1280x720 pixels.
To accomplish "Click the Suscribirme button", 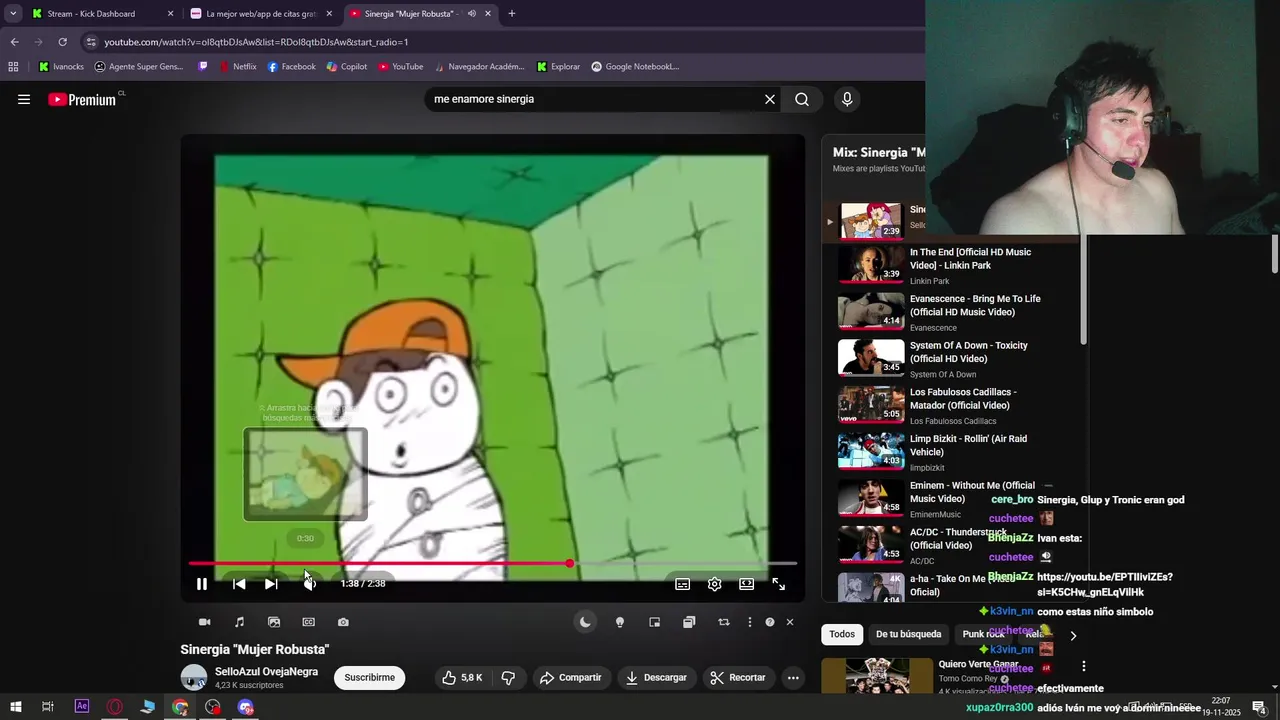I will point(370,677).
